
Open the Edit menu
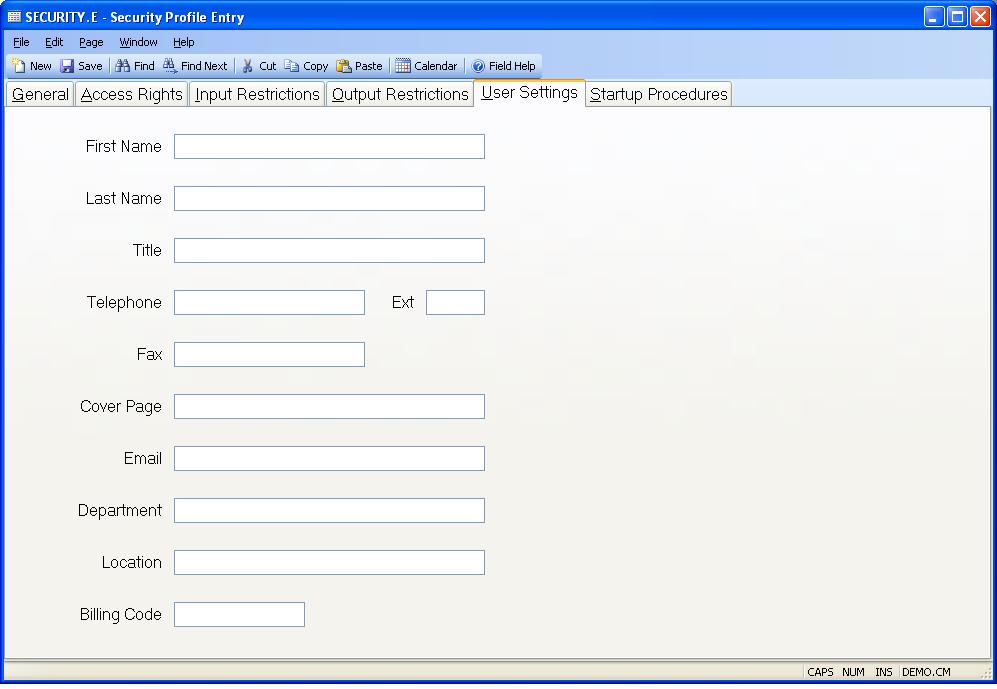click(x=54, y=42)
